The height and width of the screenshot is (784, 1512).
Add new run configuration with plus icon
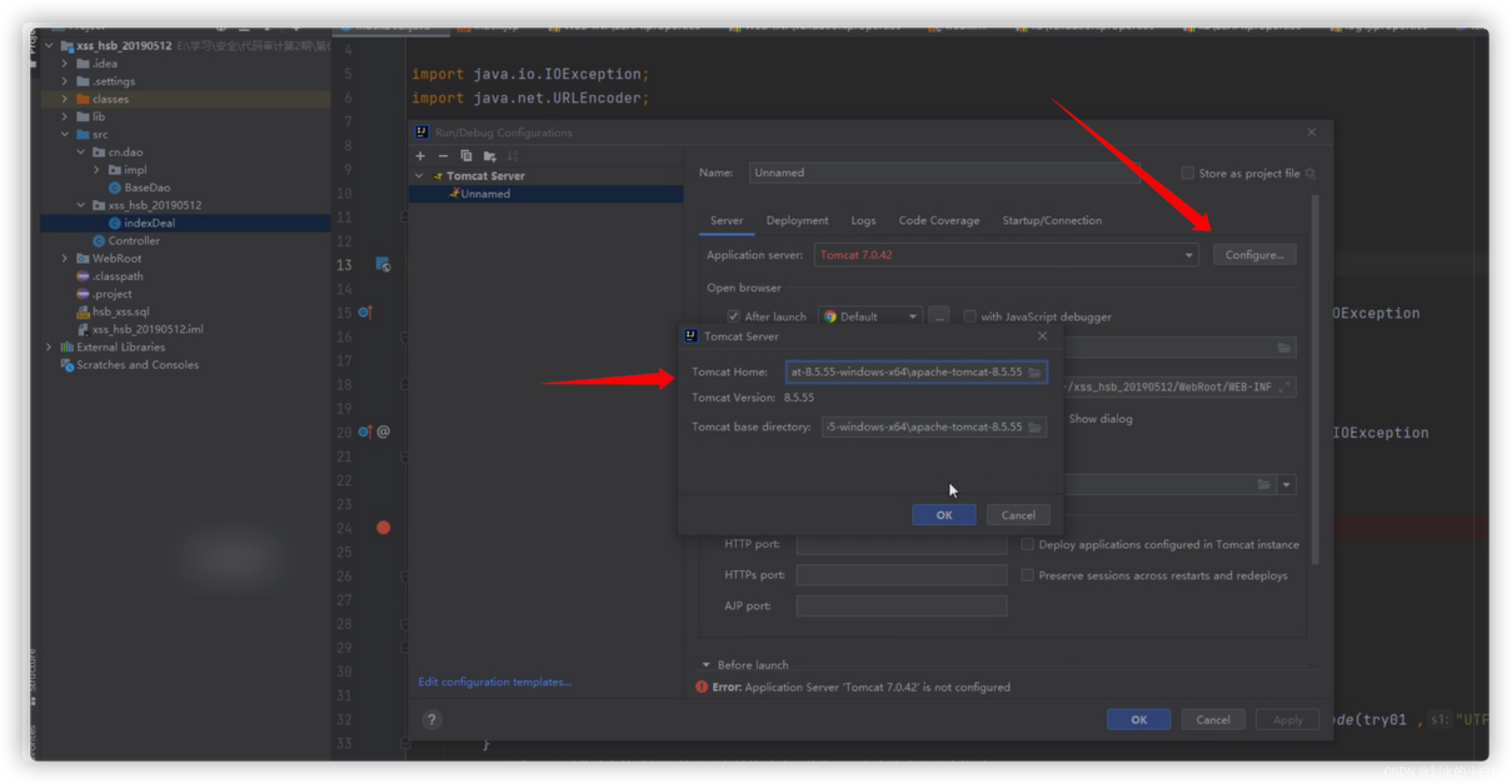(x=420, y=156)
